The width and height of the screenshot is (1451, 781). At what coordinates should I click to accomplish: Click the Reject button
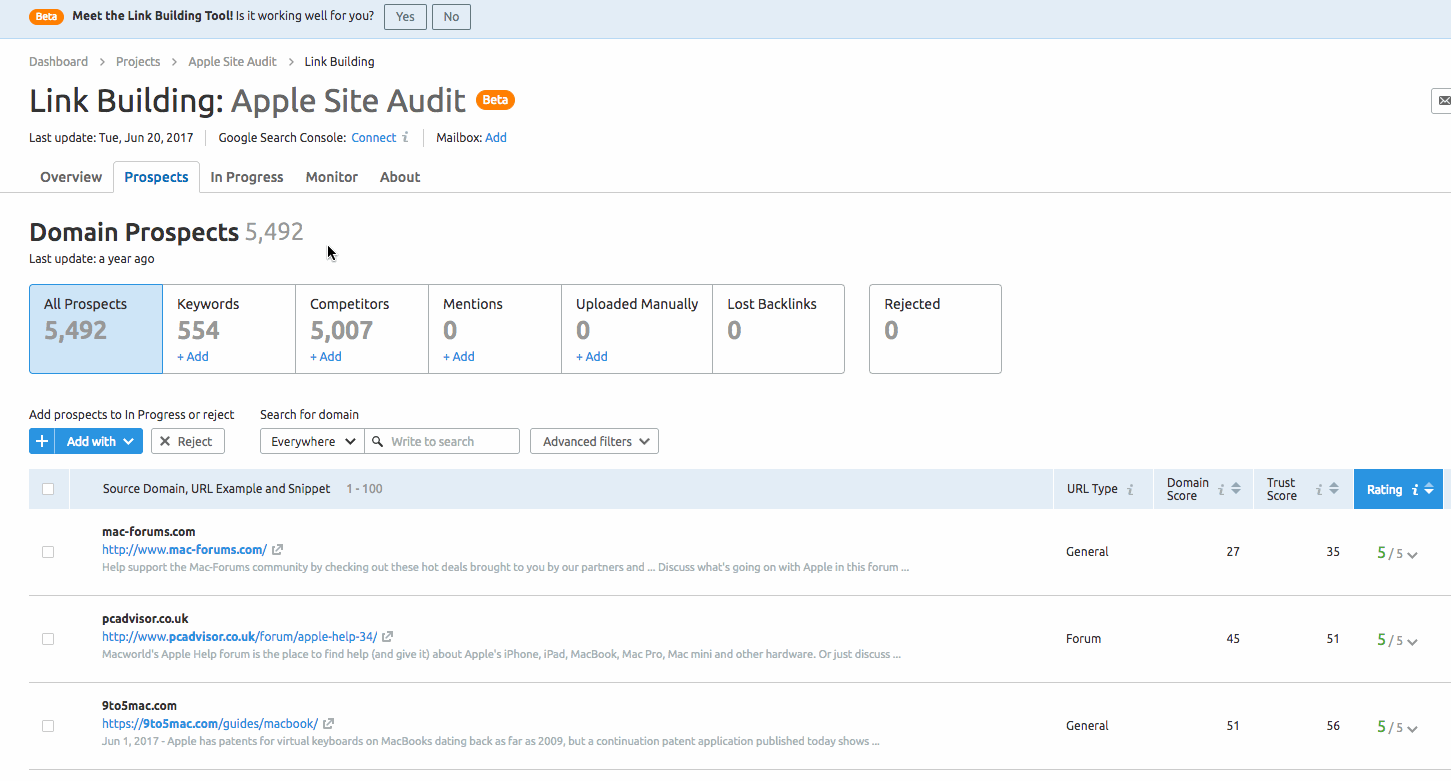[187, 440]
